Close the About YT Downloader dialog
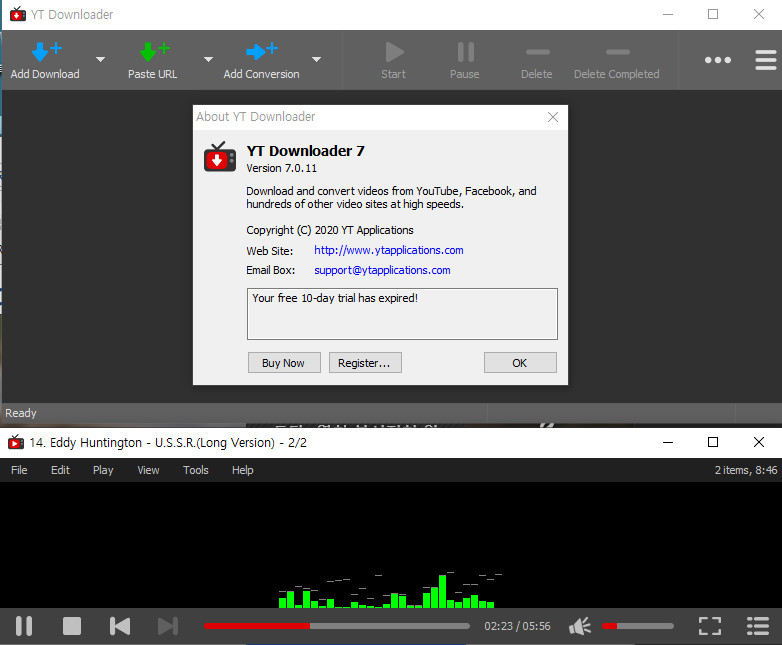The height and width of the screenshot is (645, 782). (x=553, y=117)
